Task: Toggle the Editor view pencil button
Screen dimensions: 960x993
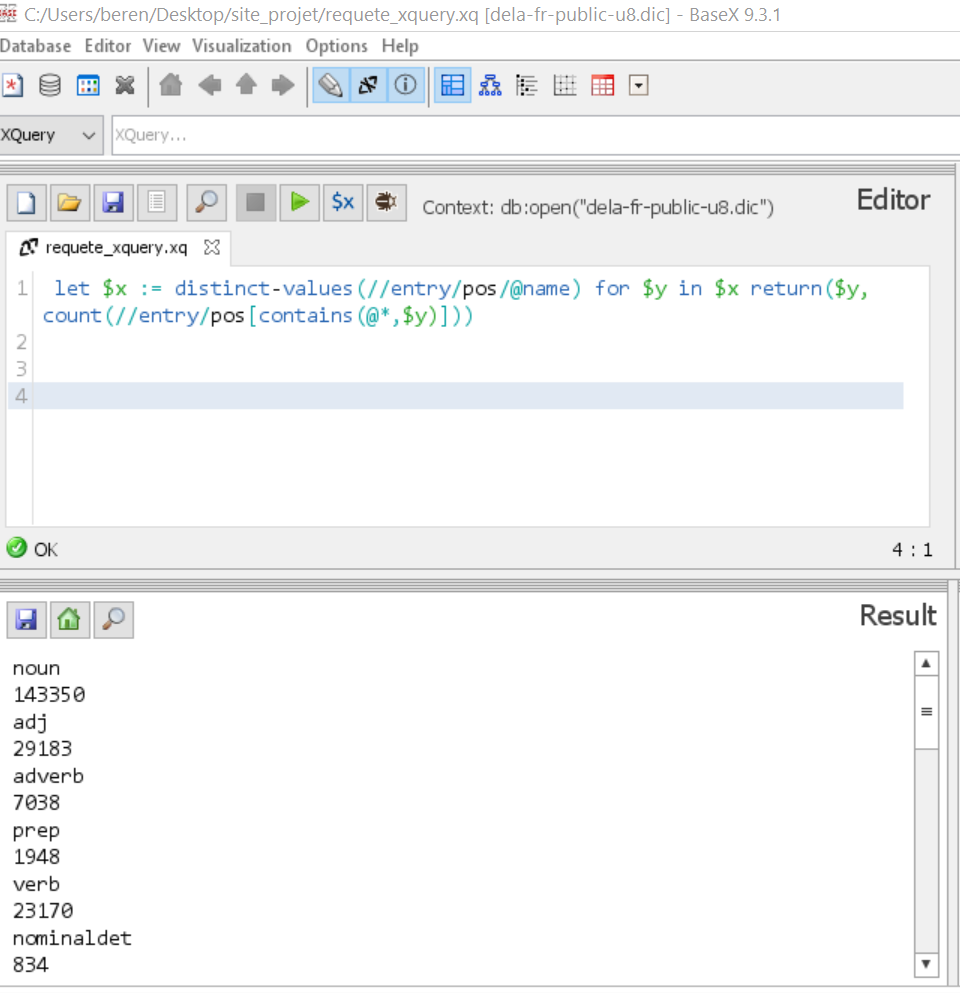Action: click(x=331, y=85)
